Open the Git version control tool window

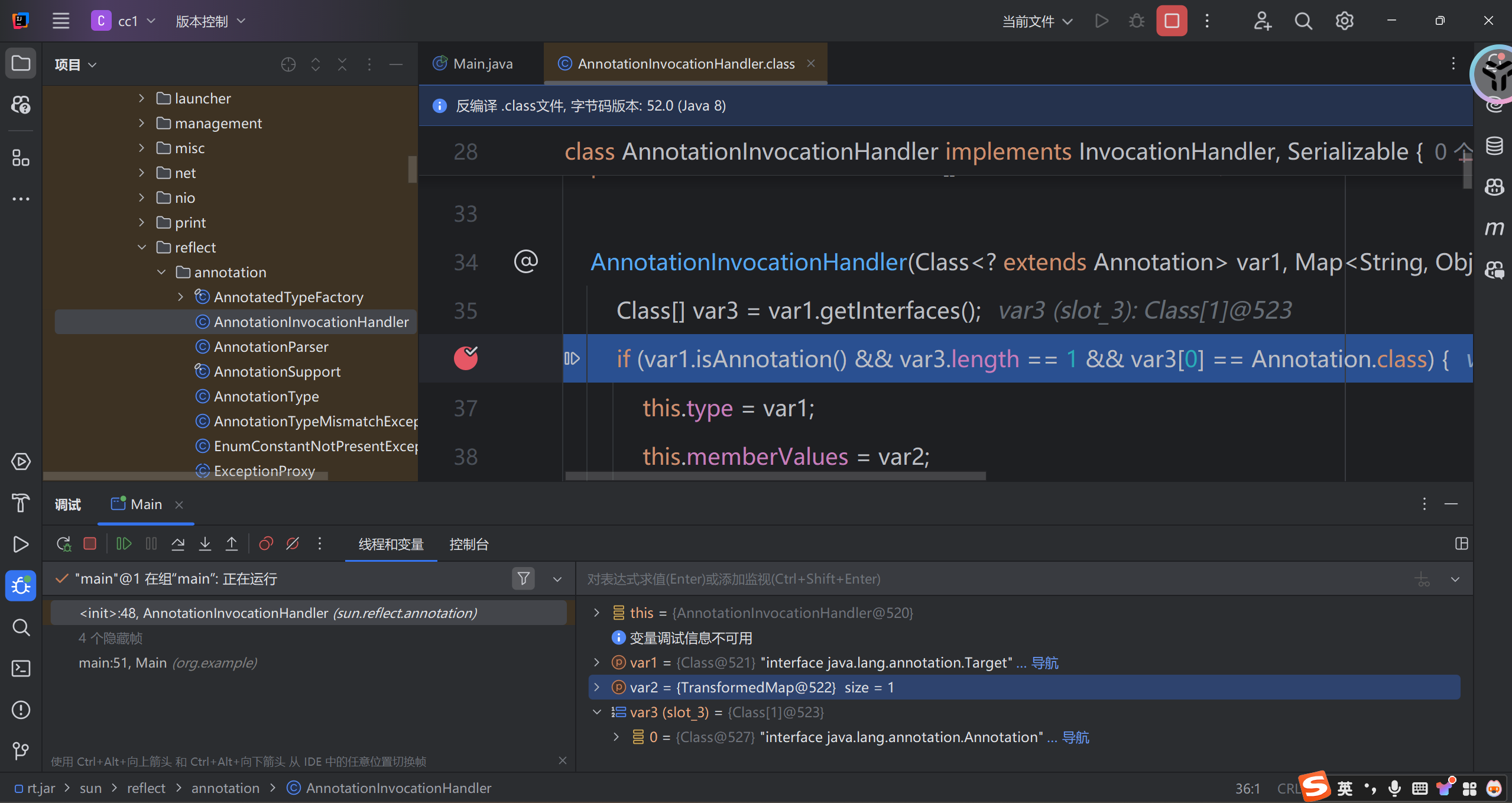[x=21, y=751]
